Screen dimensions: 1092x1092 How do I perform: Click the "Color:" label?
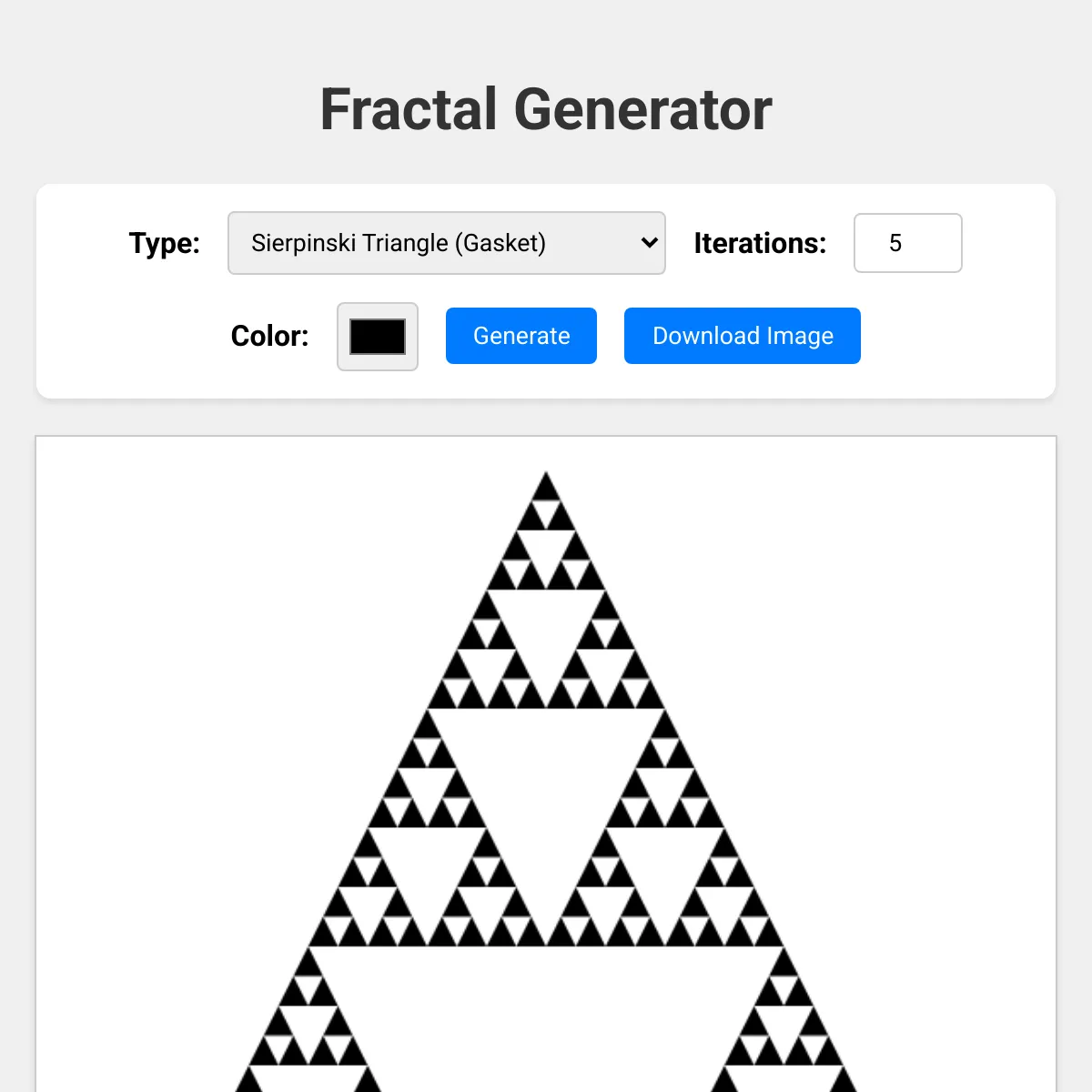269,336
